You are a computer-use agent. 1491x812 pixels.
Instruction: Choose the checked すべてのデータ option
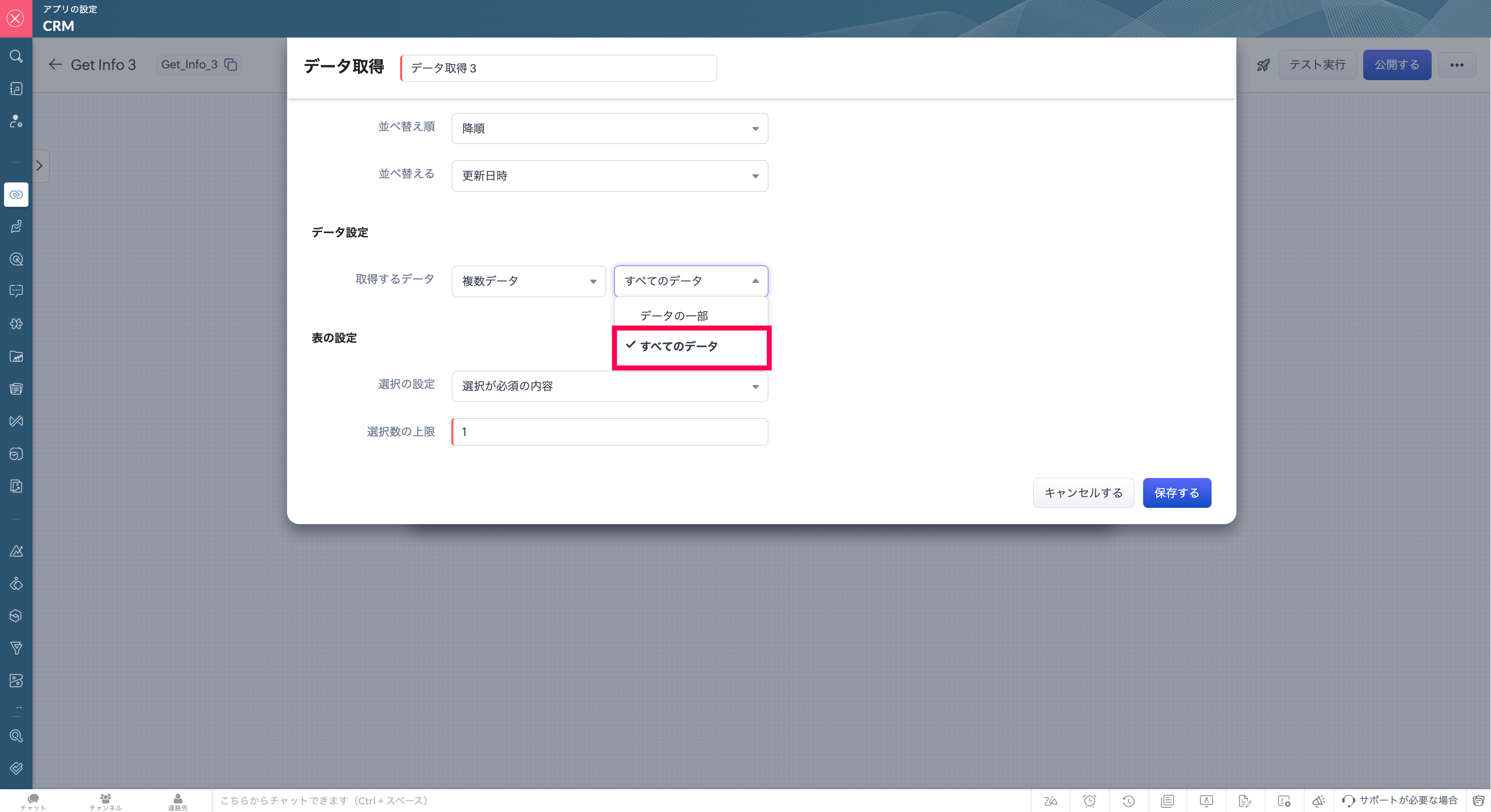pos(679,346)
